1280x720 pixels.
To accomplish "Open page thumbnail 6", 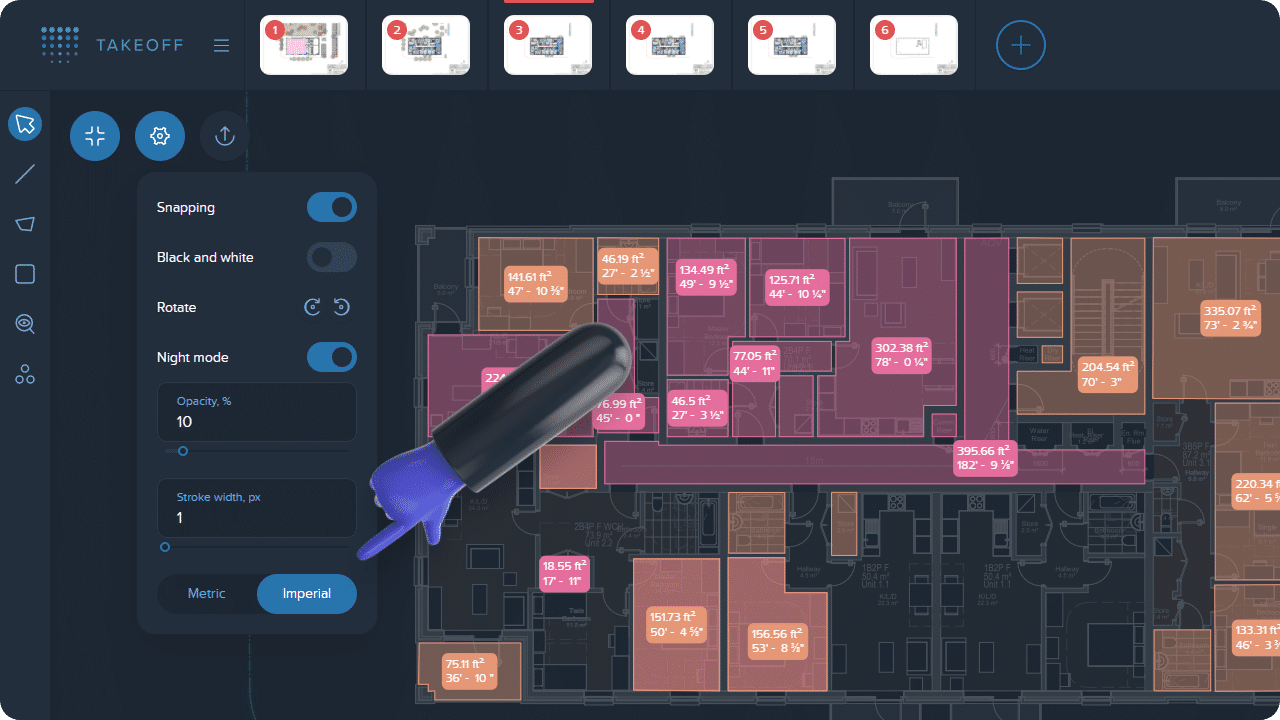I will pos(914,45).
